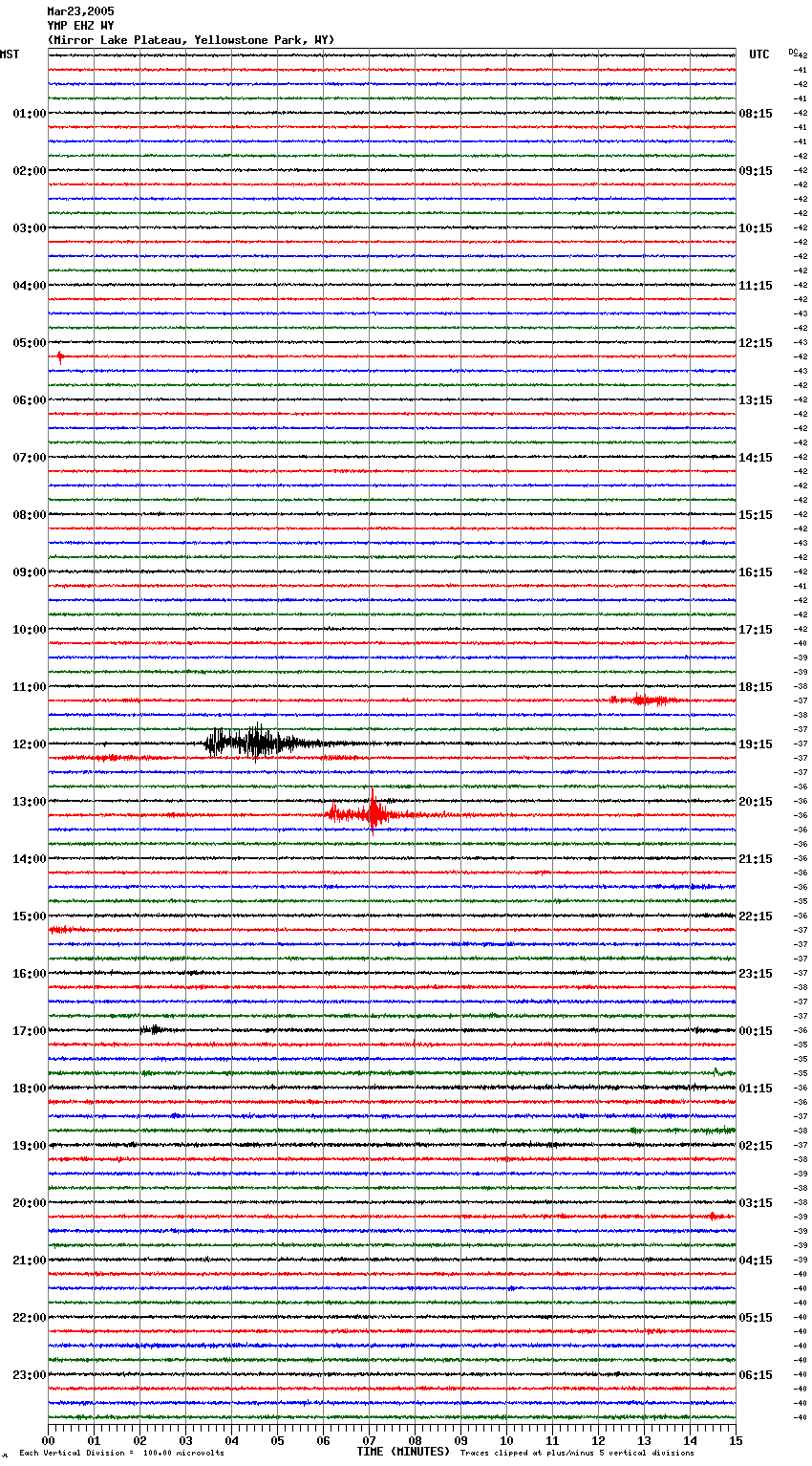Select the 01:00 MST time label
The image size is (812, 1466).
pos(30,114)
